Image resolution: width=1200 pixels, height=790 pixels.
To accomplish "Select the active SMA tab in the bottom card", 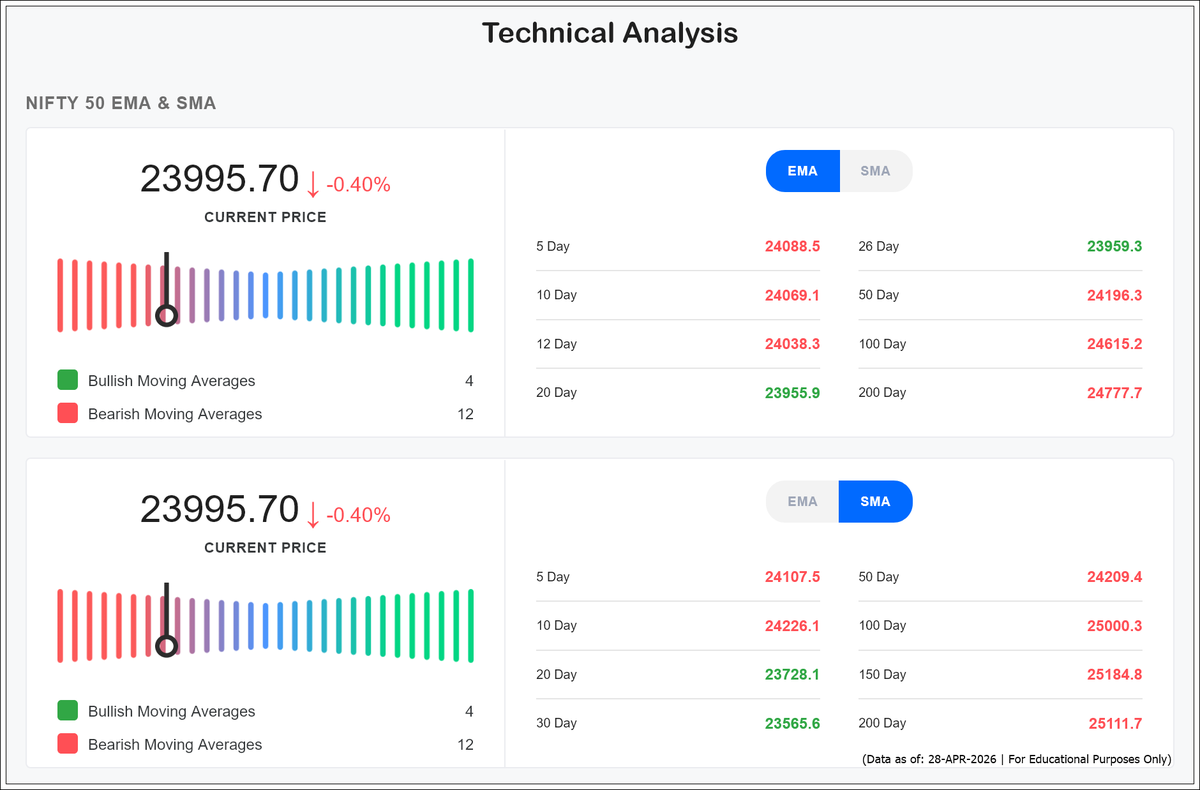I will [875, 501].
